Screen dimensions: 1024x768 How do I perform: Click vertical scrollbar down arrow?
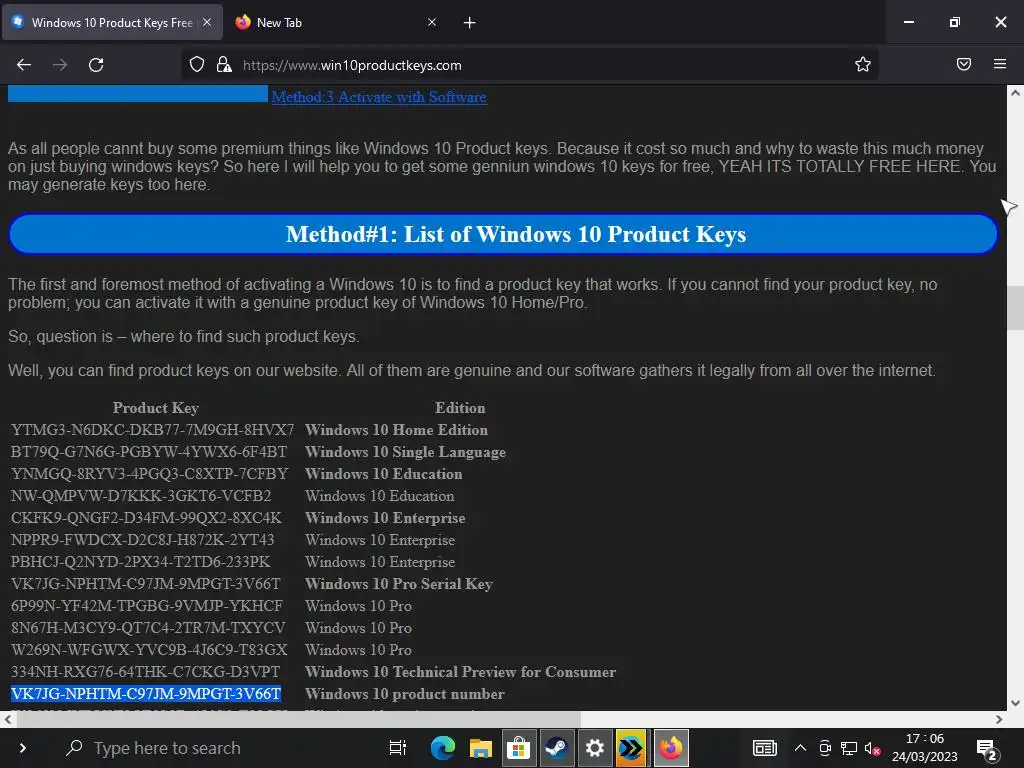(x=1015, y=703)
